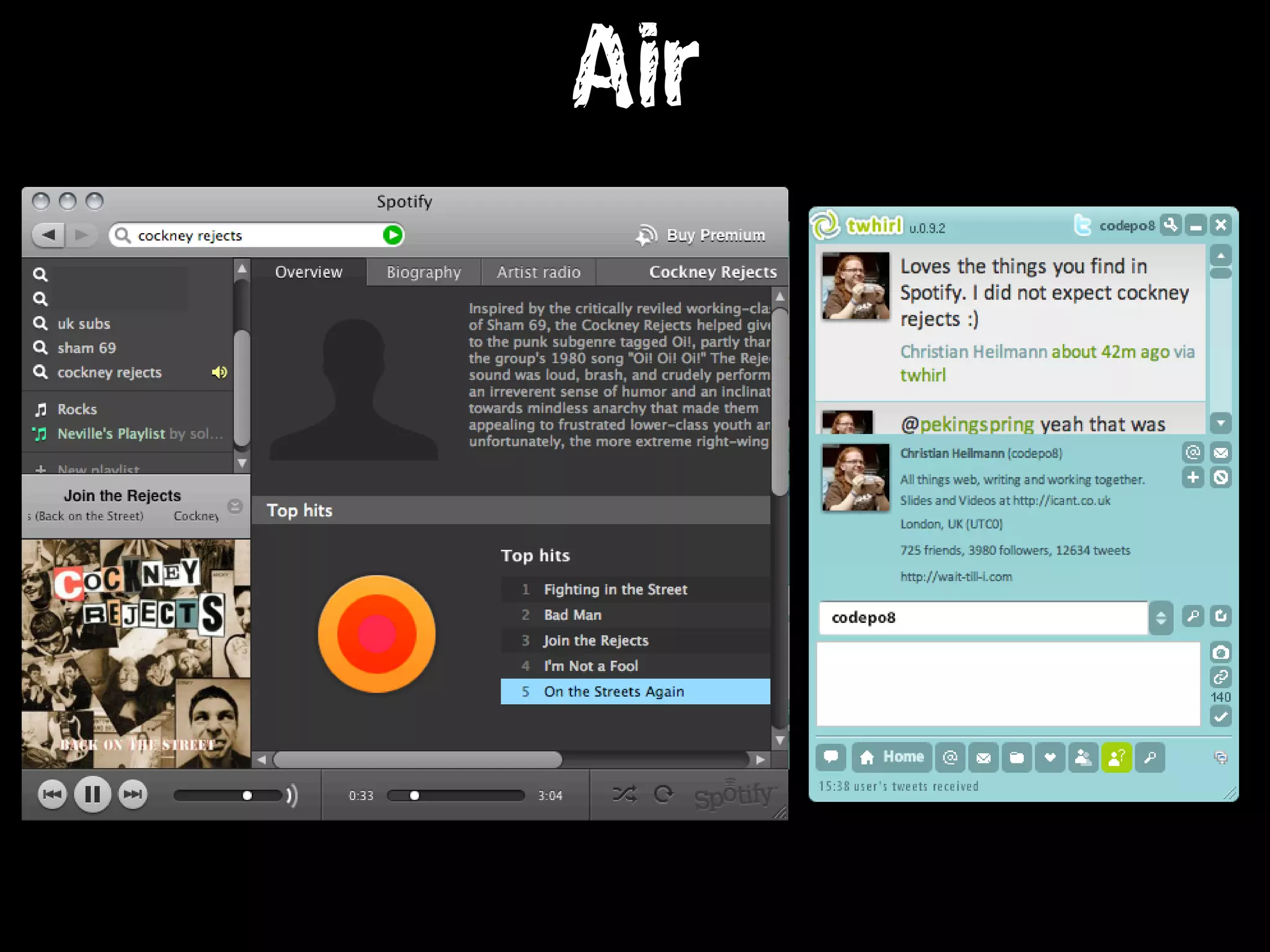Image resolution: width=1270 pixels, height=952 pixels.
Task: Click the artist silhouette image in Spotify
Action: tap(354, 389)
